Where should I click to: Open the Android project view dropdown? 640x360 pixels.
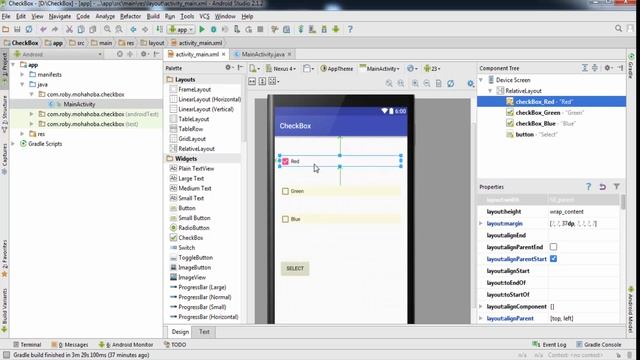click(x=58, y=54)
